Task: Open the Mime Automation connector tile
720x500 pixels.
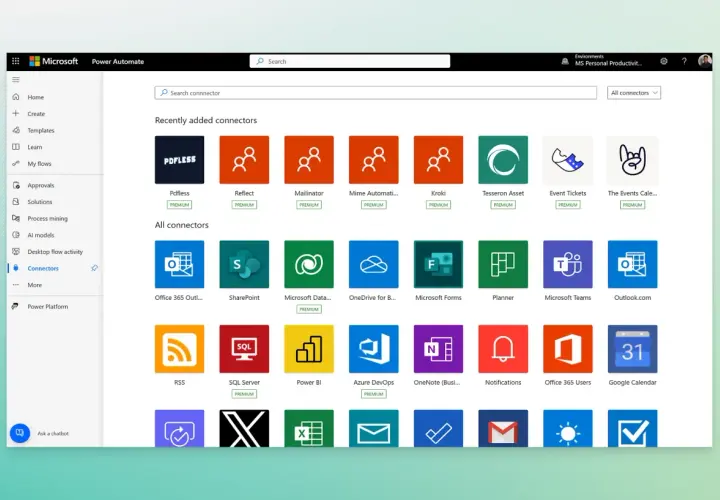Action: coord(374,160)
